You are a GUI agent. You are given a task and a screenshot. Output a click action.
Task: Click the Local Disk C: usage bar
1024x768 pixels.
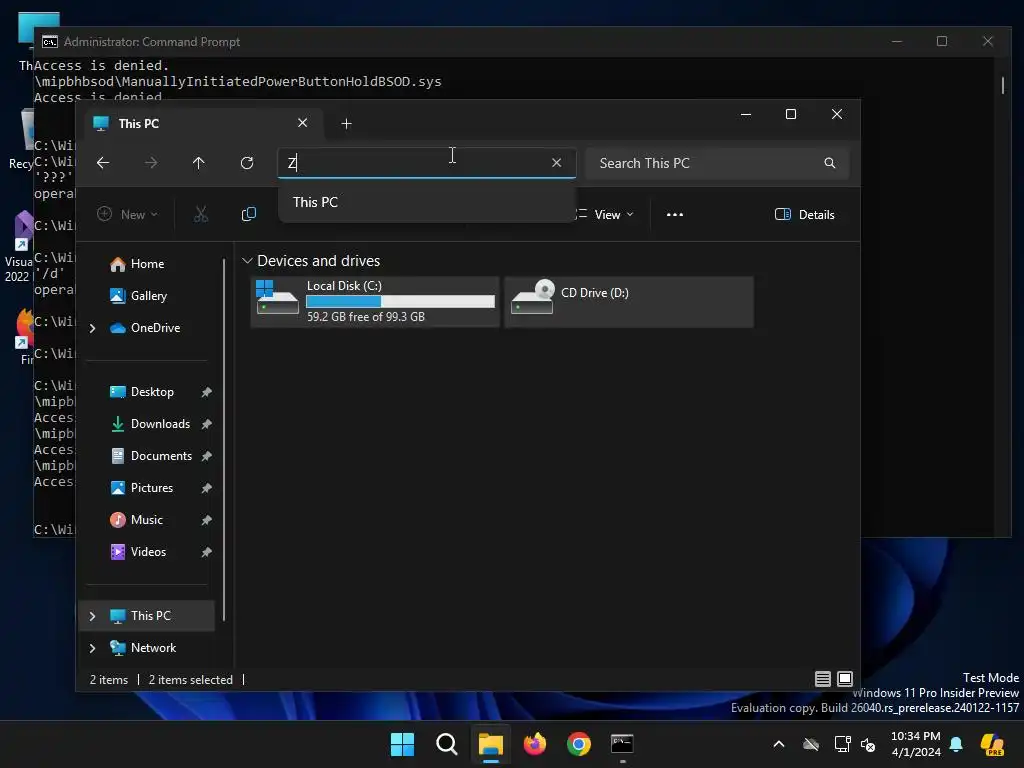pyautogui.click(x=400, y=301)
